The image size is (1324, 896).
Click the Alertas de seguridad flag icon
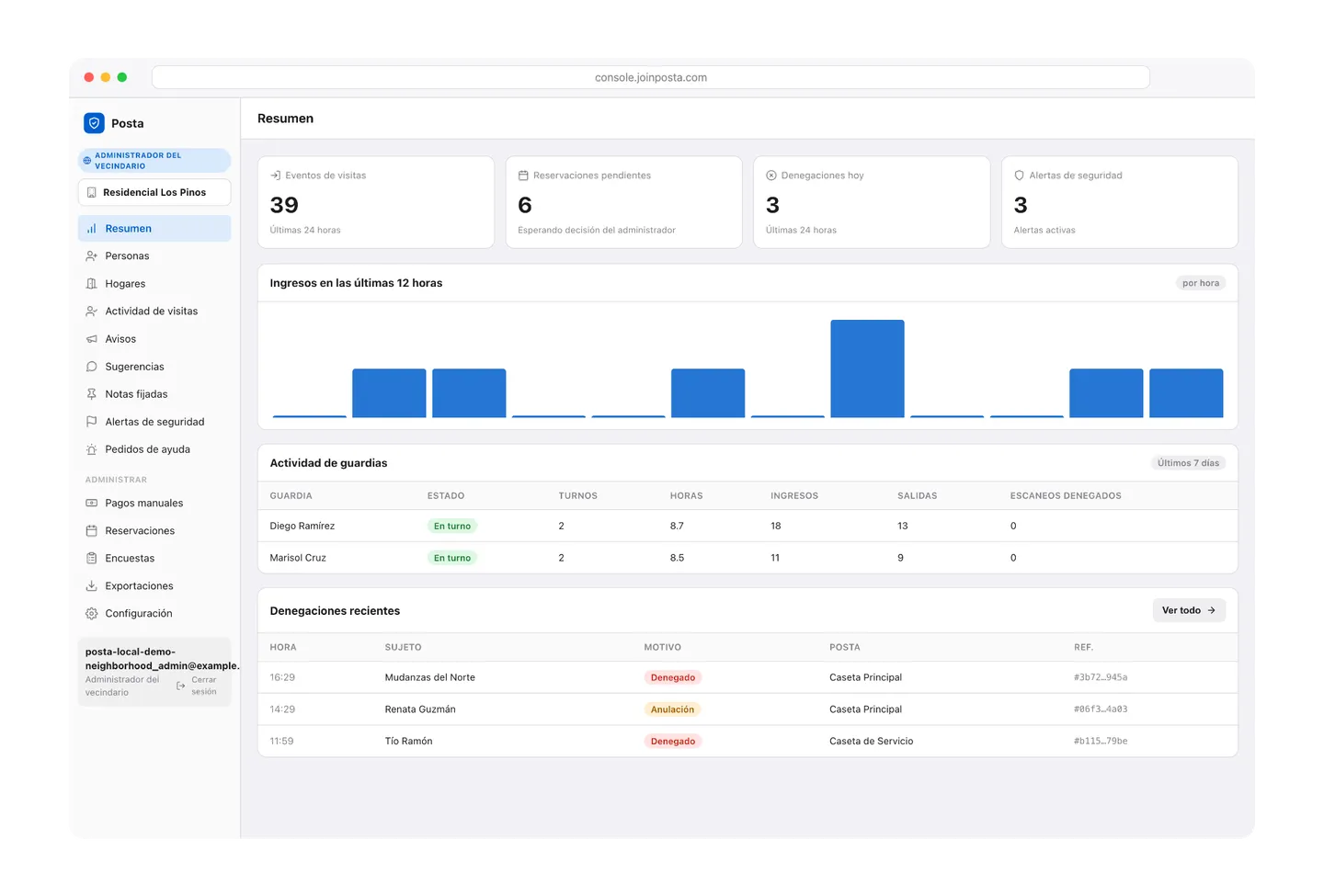click(x=92, y=422)
